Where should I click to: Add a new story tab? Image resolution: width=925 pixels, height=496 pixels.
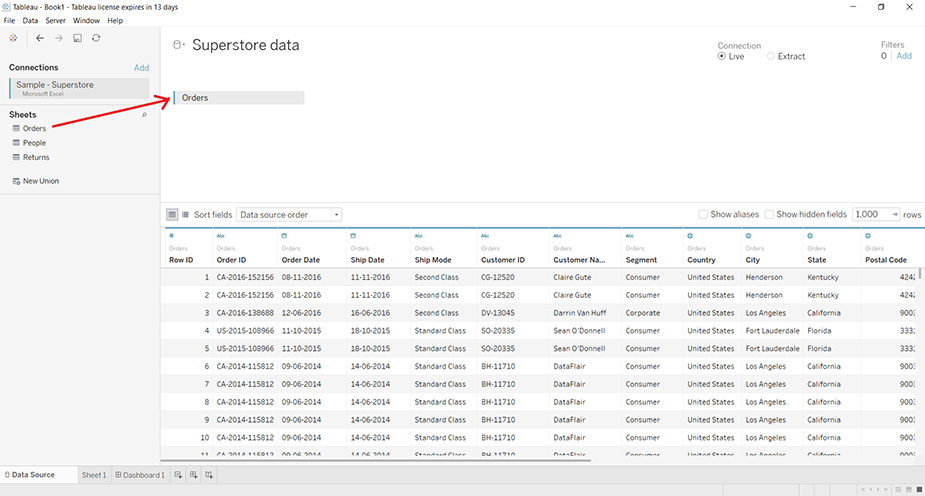tap(209, 475)
